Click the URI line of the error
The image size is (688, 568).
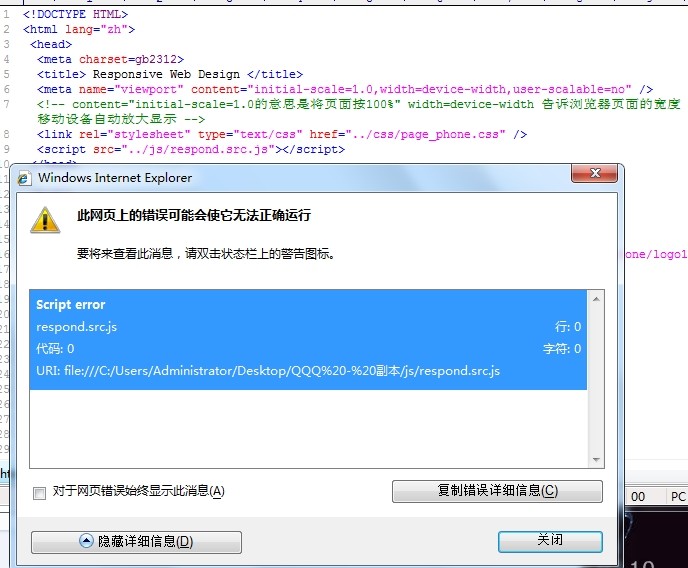268,371
